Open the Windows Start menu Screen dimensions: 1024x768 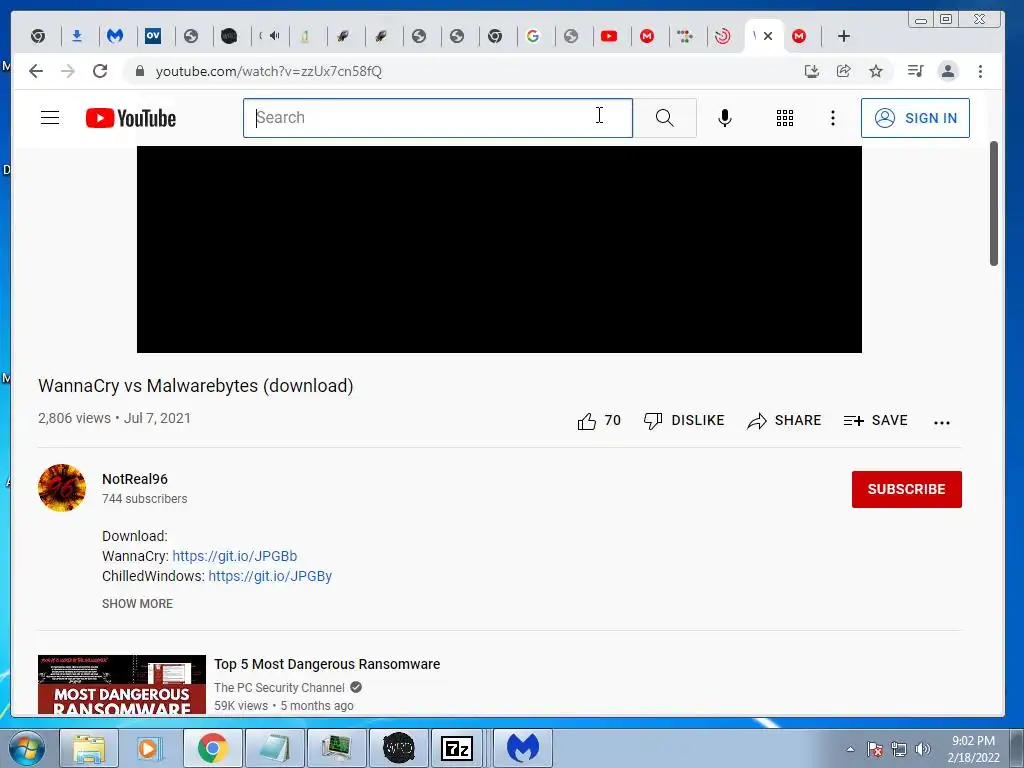[x=27, y=748]
